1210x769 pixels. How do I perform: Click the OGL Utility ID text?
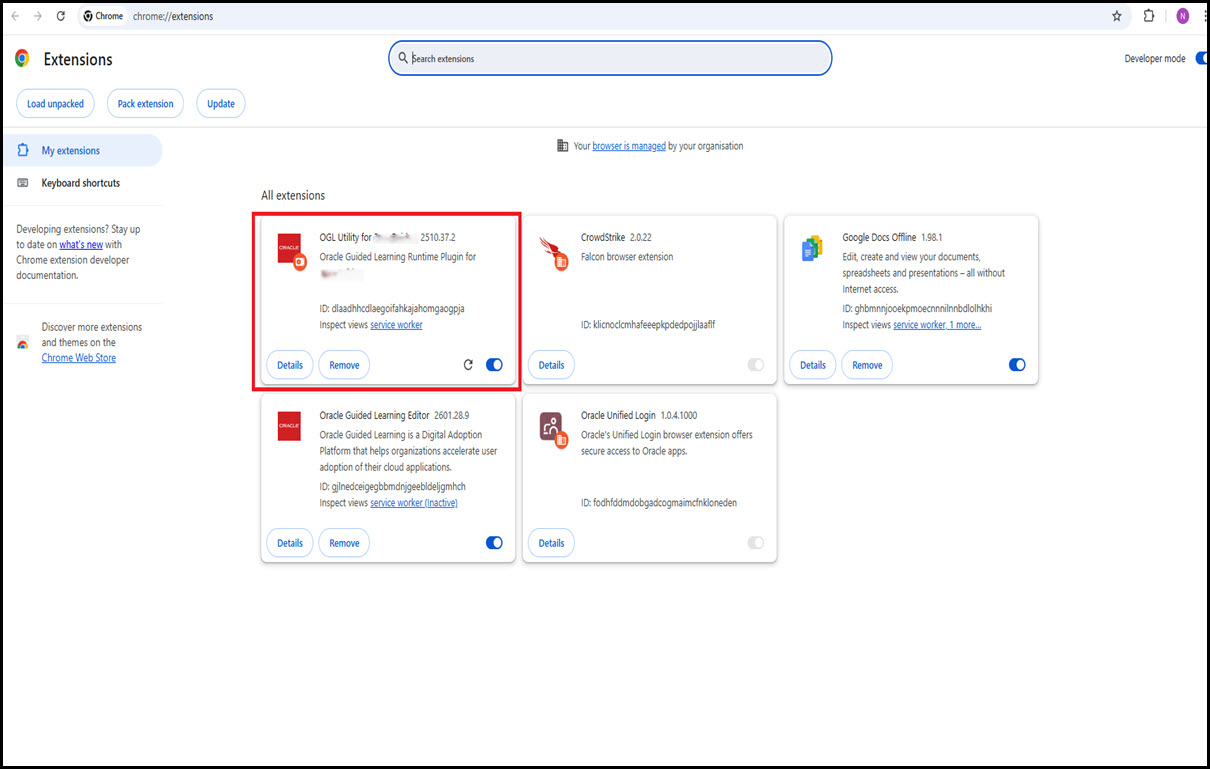392,309
